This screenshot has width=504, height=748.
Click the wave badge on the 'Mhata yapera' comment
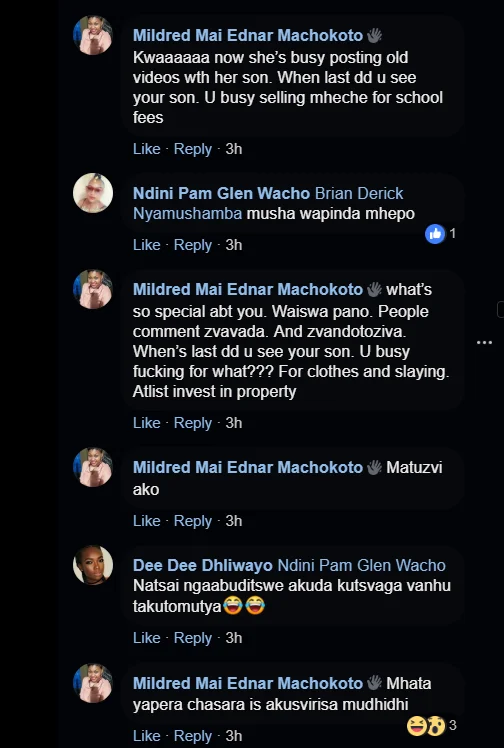coord(374,683)
